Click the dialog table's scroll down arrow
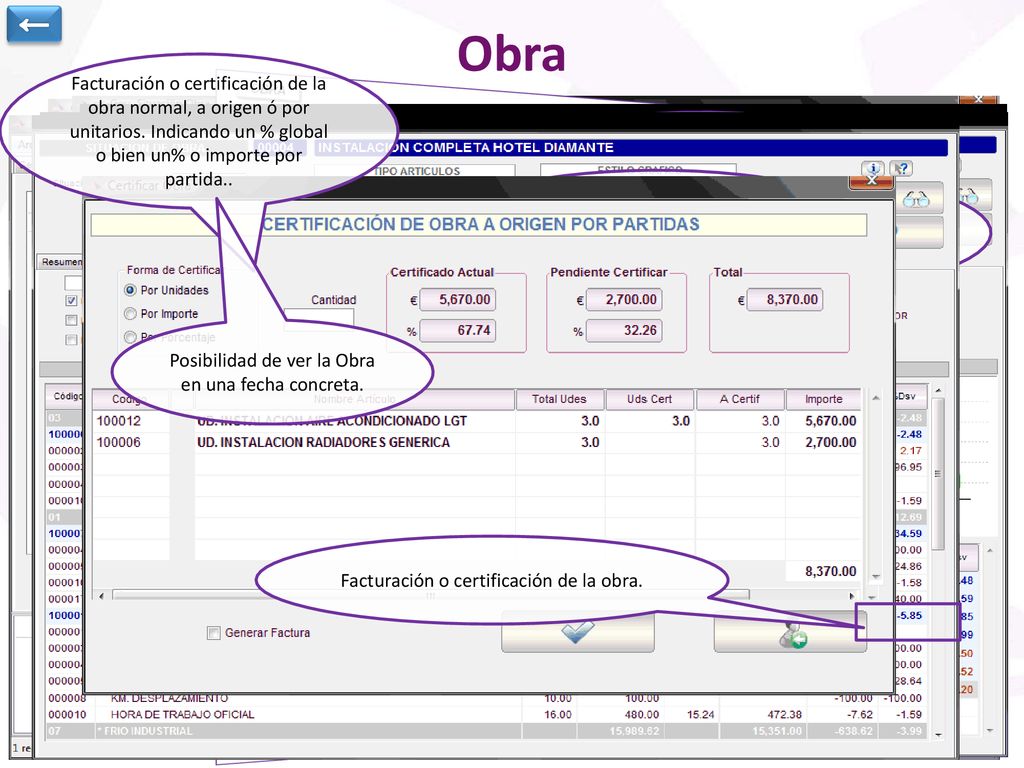The width and height of the screenshot is (1024, 768). coord(876,577)
